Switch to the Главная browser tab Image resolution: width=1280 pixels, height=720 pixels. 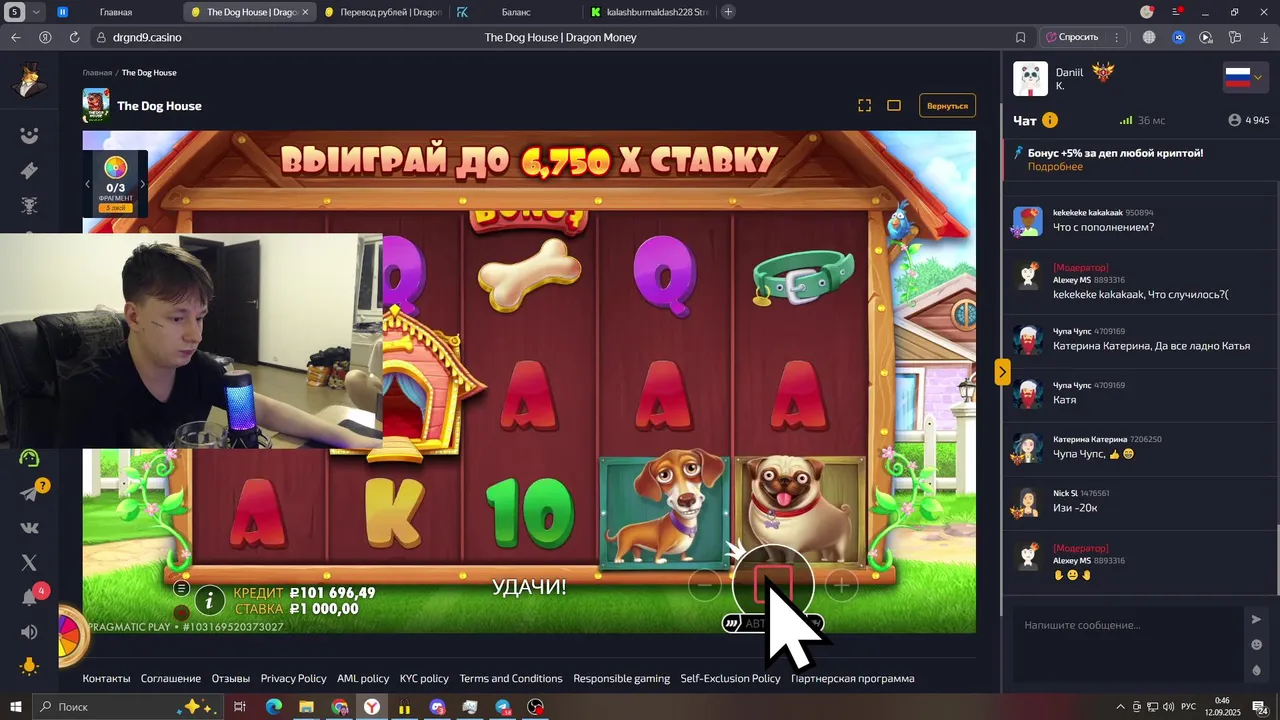click(x=115, y=12)
